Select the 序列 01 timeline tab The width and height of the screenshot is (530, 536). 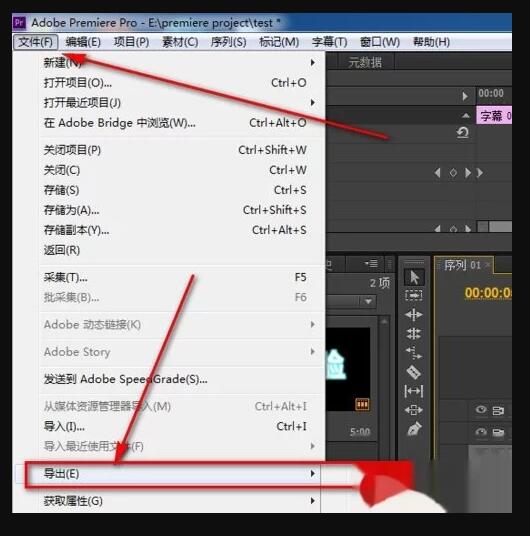pos(462,265)
